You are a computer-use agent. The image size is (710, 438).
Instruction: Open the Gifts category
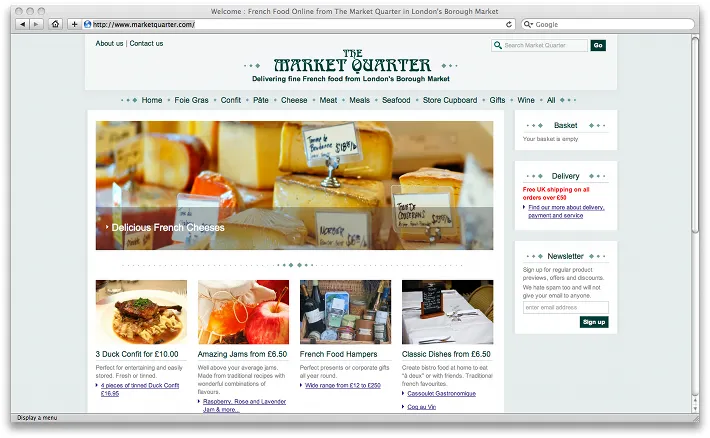click(x=497, y=100)
